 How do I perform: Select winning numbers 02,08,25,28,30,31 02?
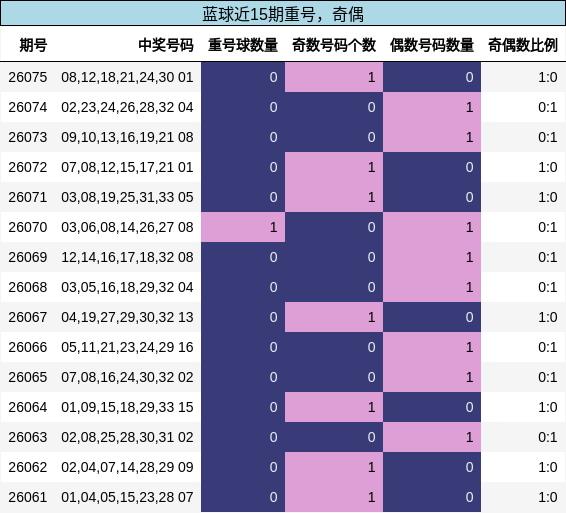coord(127,437)
